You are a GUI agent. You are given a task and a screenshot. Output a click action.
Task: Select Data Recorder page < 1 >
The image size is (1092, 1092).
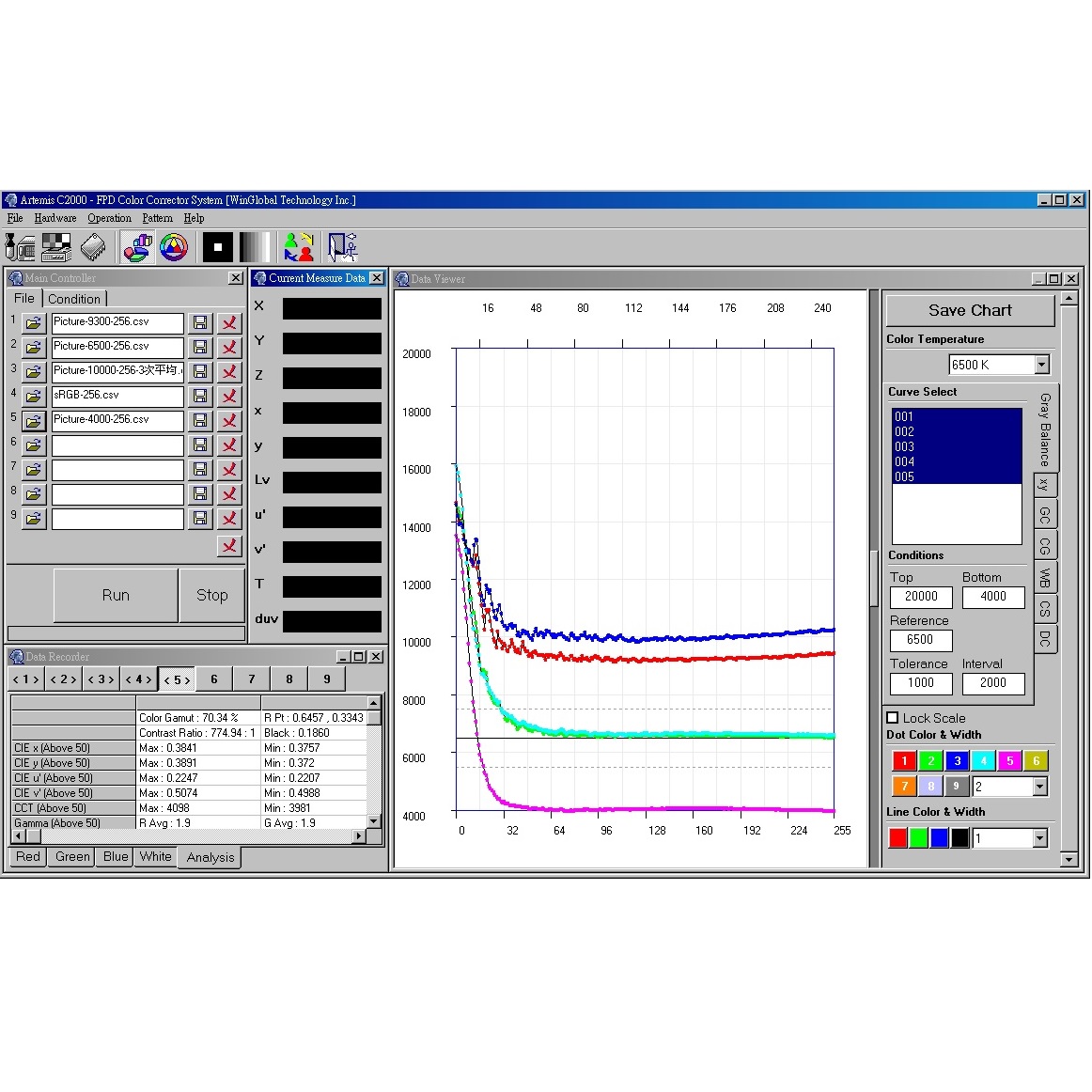coord(25,679)
